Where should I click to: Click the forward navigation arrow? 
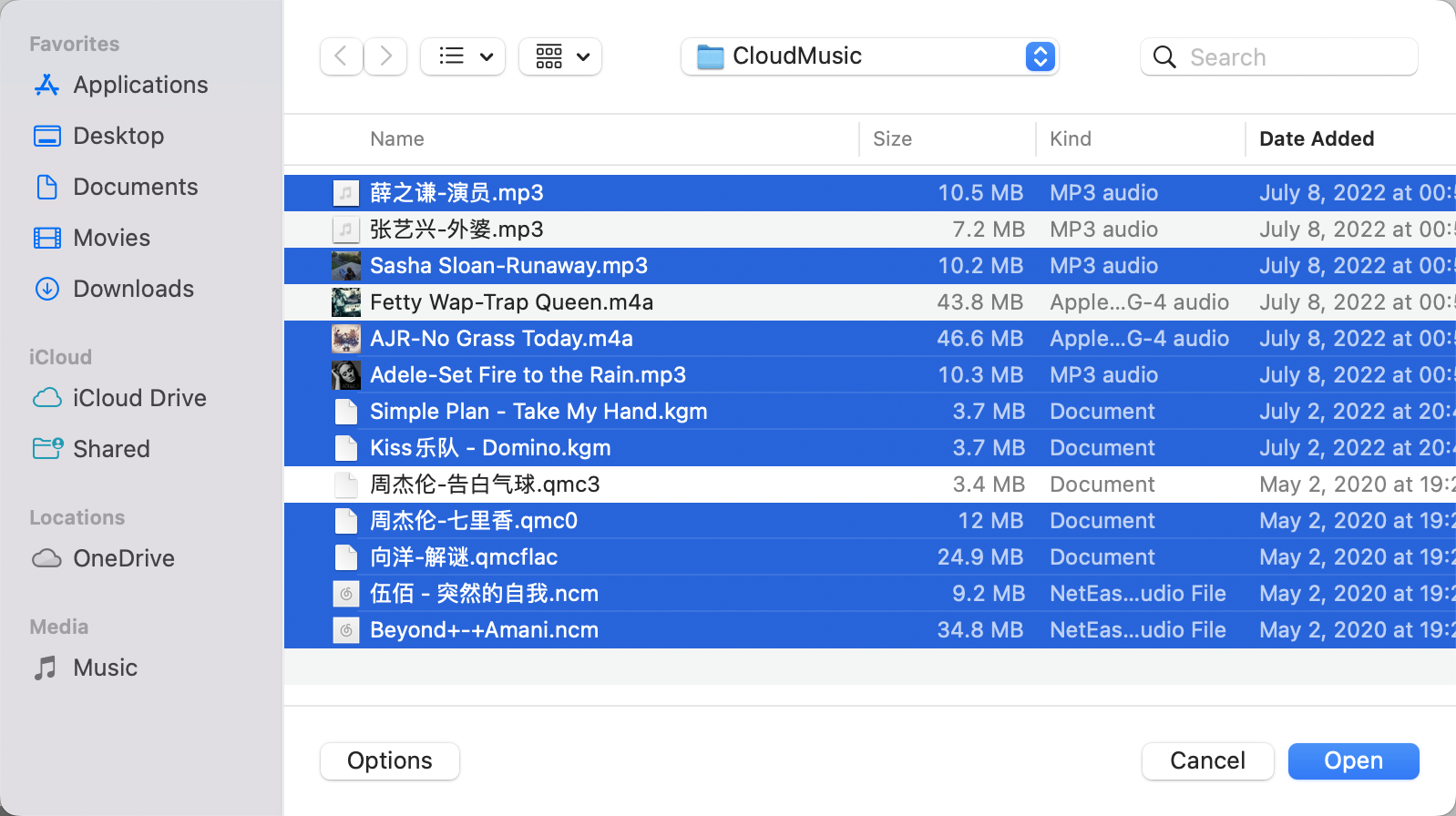click(385, 56)
